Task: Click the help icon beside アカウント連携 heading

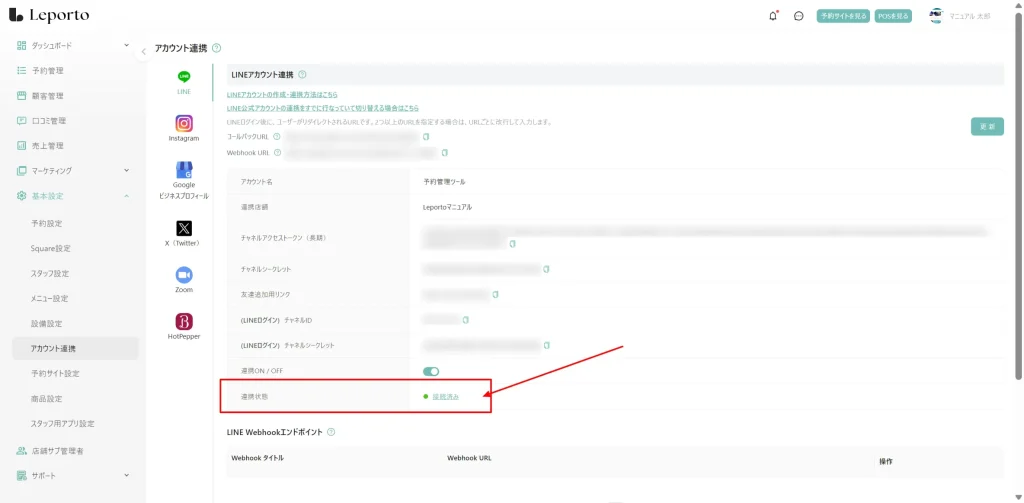Action: click(x=217, y=48)
